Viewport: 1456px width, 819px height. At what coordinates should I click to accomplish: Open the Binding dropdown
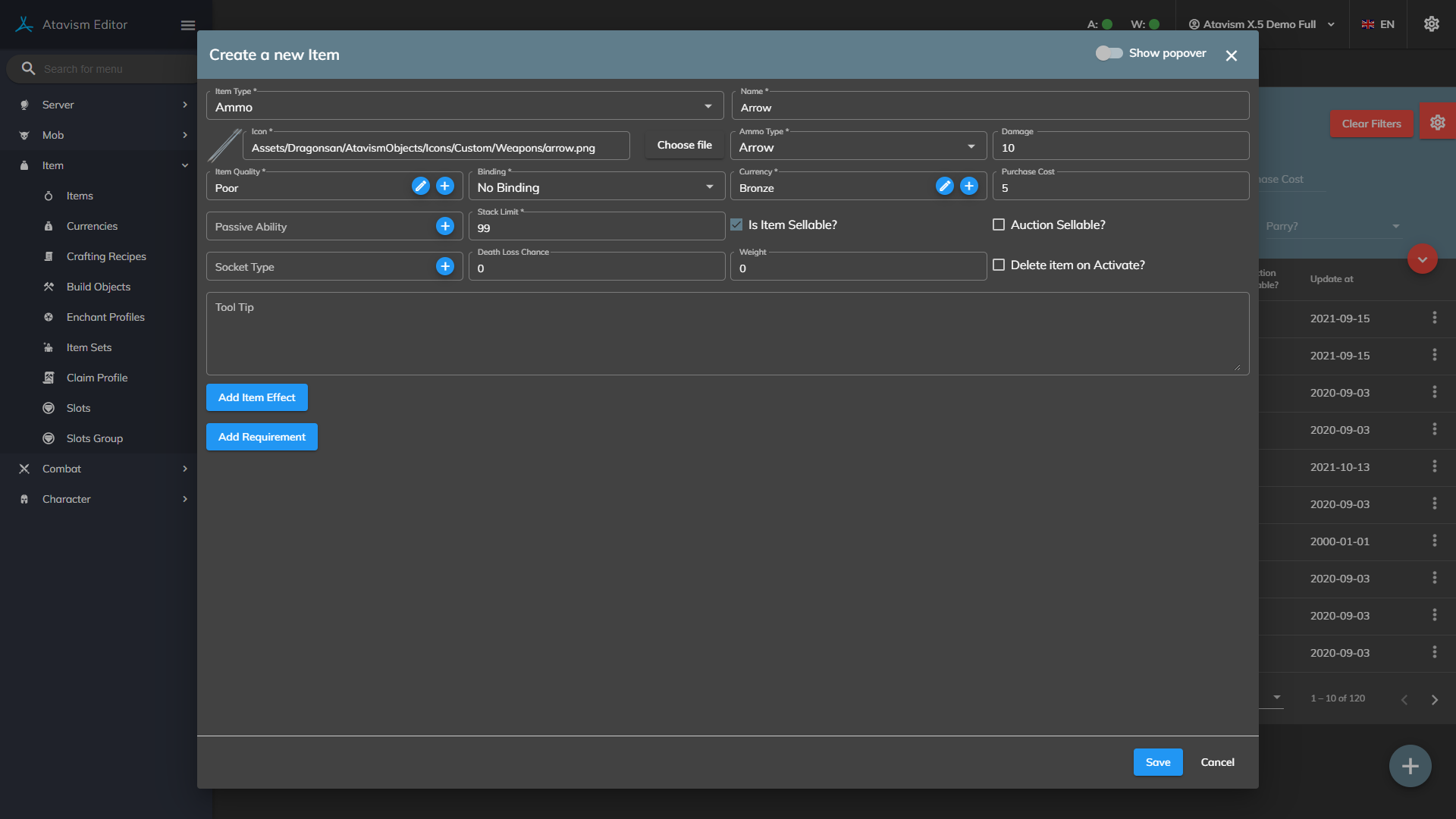[x=596, y=187]
